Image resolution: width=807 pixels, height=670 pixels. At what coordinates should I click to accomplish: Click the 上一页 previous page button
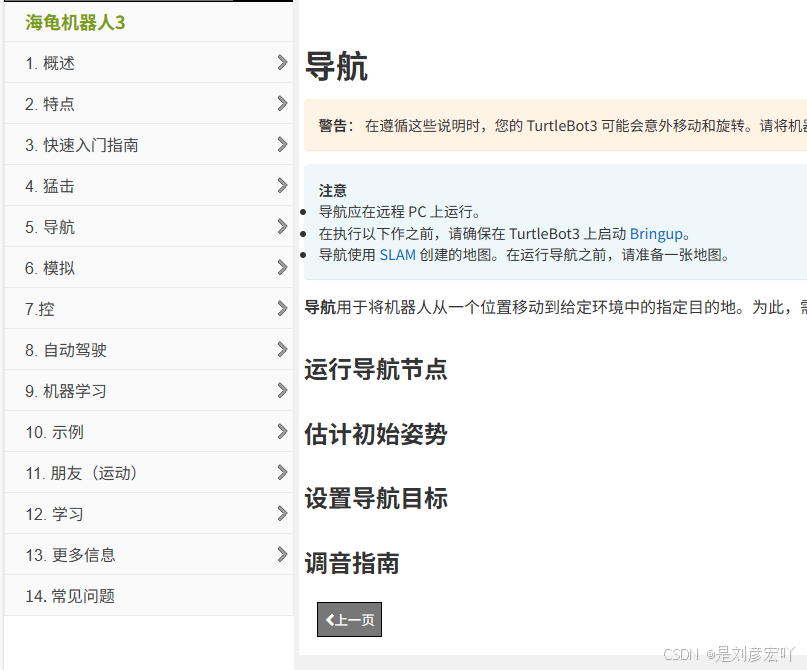coord(349,620)
